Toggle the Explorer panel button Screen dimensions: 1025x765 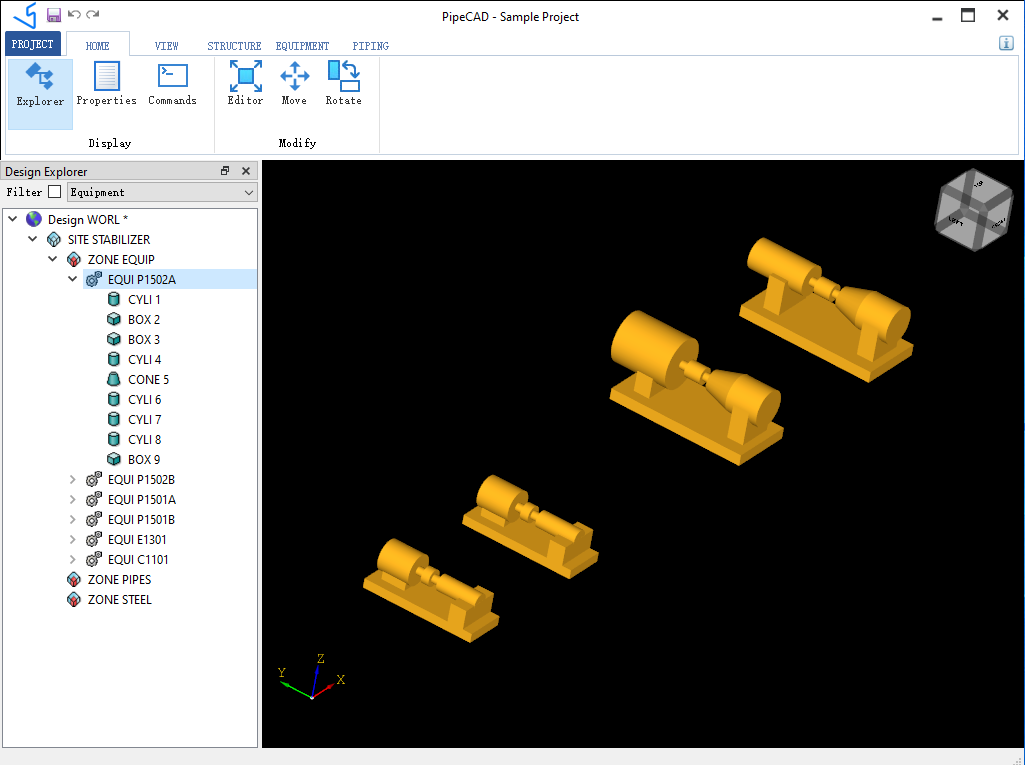click(x=40, y=94)
